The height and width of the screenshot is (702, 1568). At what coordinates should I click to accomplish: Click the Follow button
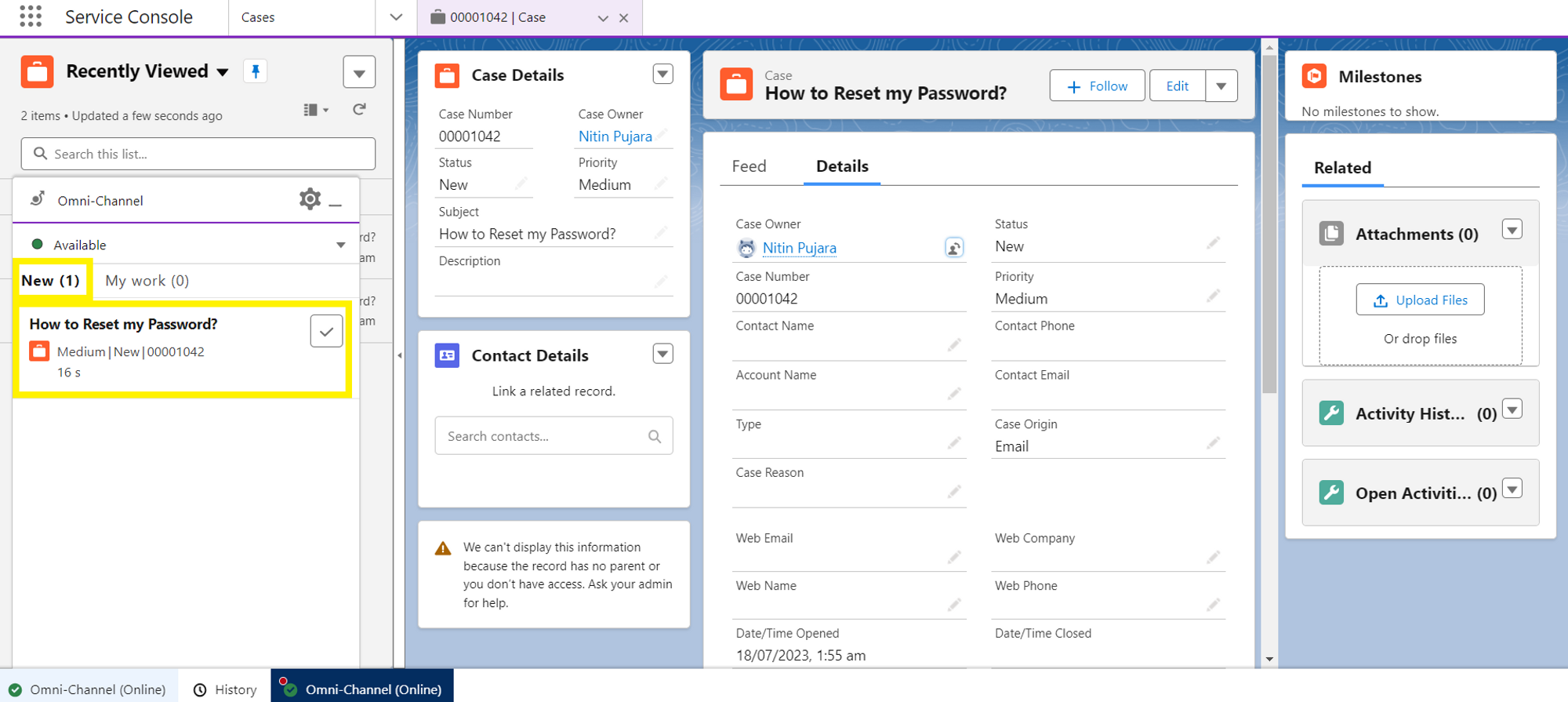[x=1097, y=86]
